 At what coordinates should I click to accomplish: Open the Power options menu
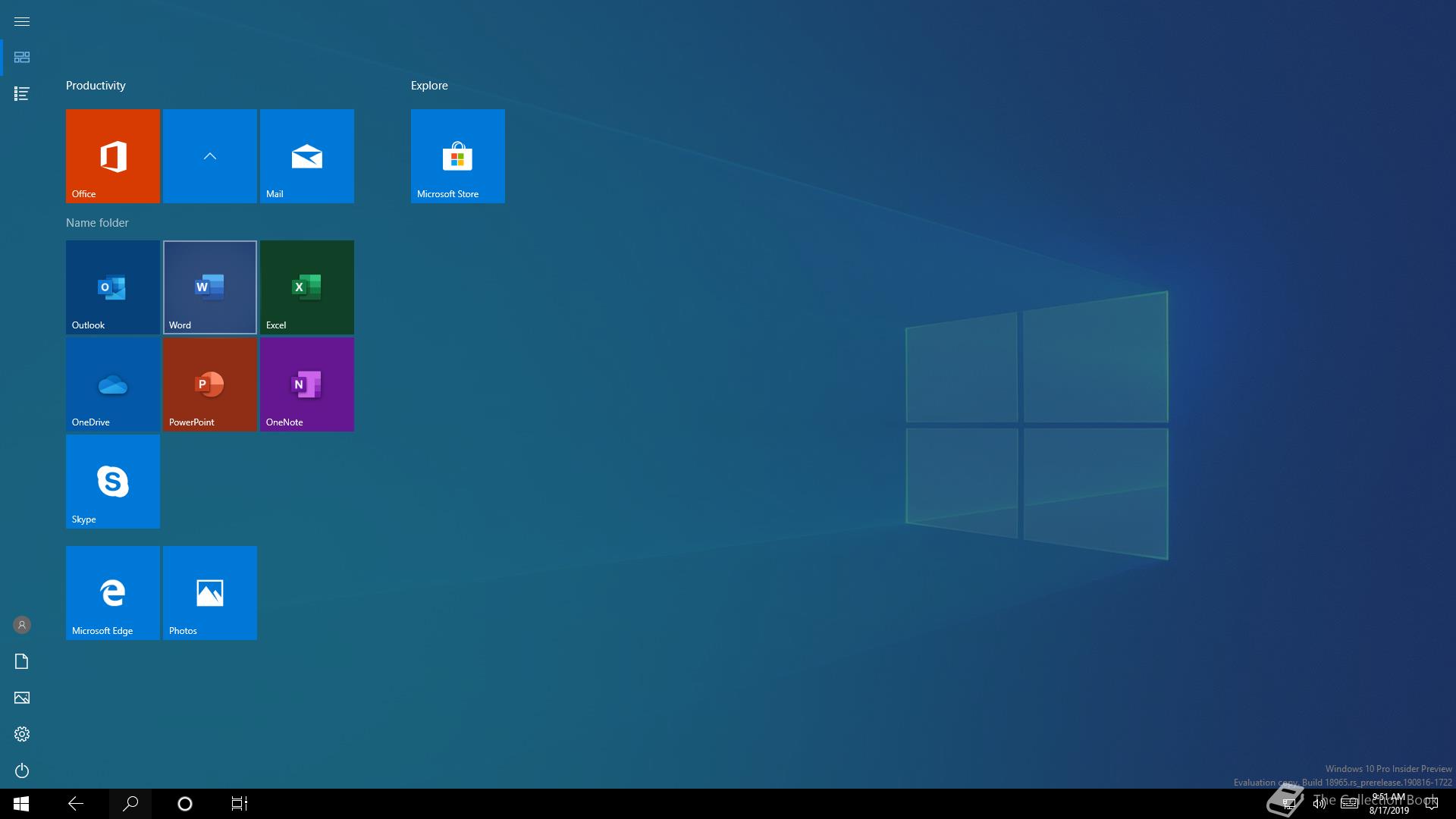click(22, 770)
